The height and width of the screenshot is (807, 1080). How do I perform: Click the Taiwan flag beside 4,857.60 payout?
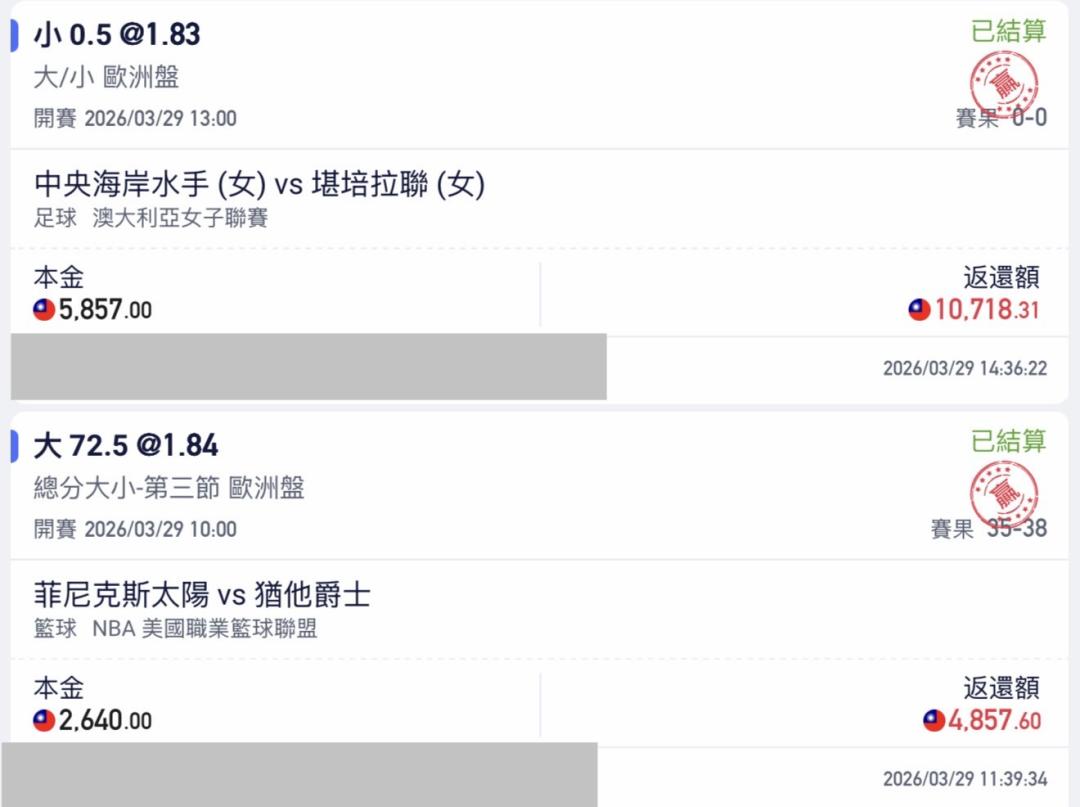click(934, 720)
